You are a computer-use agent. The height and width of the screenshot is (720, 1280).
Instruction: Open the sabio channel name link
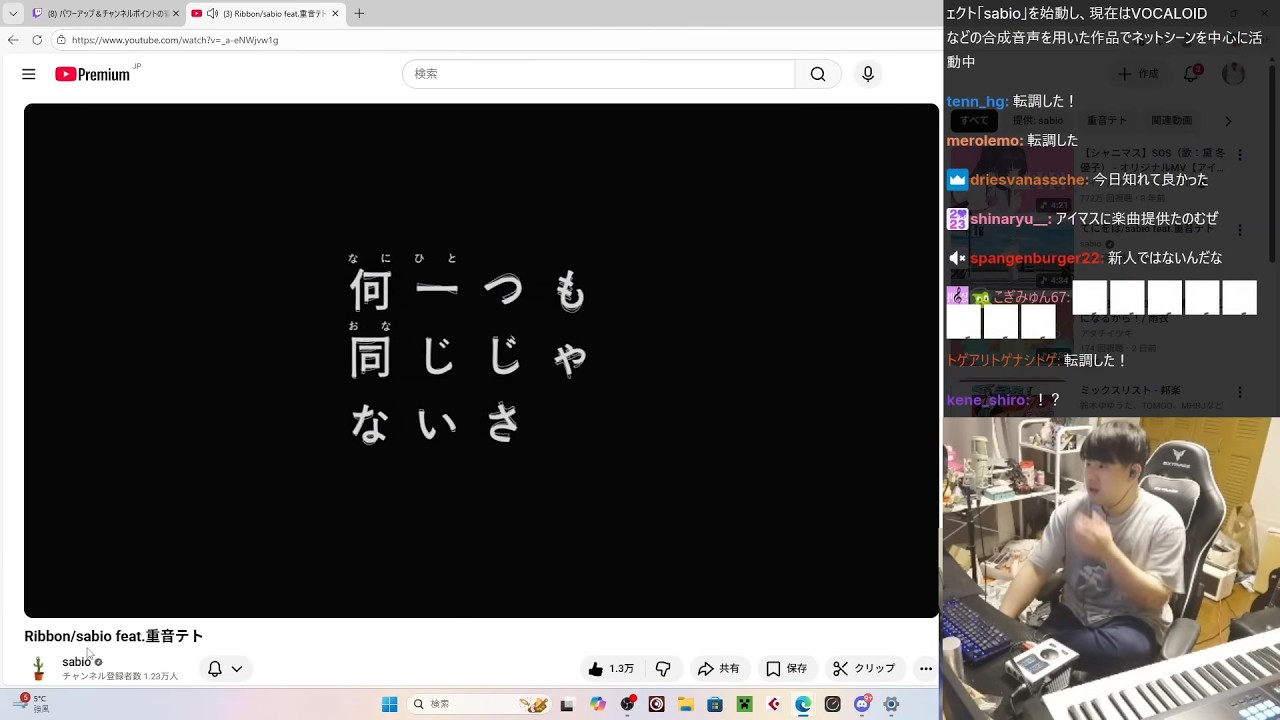[76, 662]
